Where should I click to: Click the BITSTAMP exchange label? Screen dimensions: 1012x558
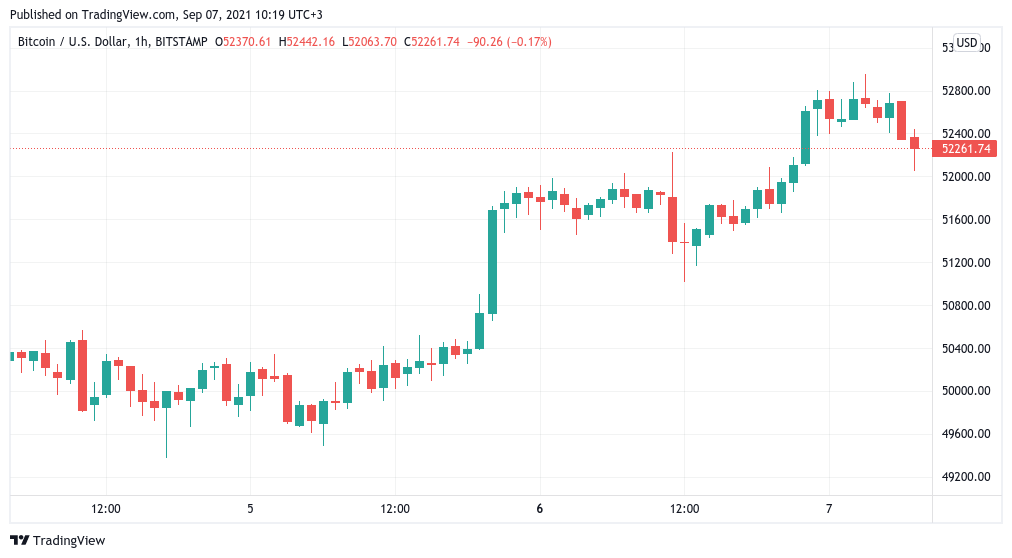181,42
